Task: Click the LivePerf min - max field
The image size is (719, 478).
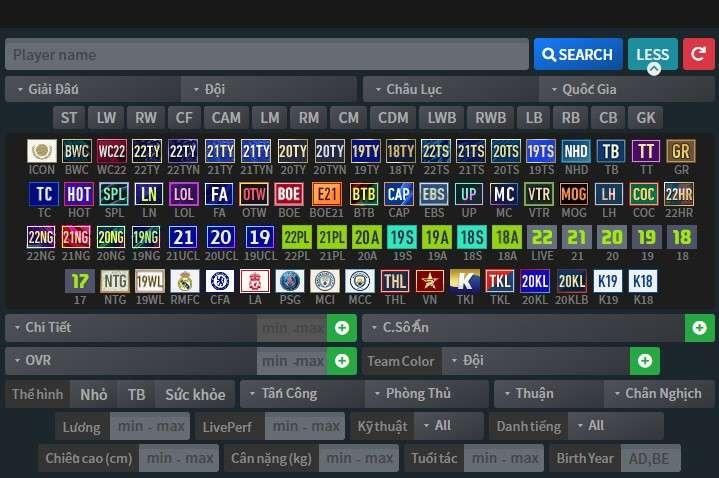Action: [305, 426]
